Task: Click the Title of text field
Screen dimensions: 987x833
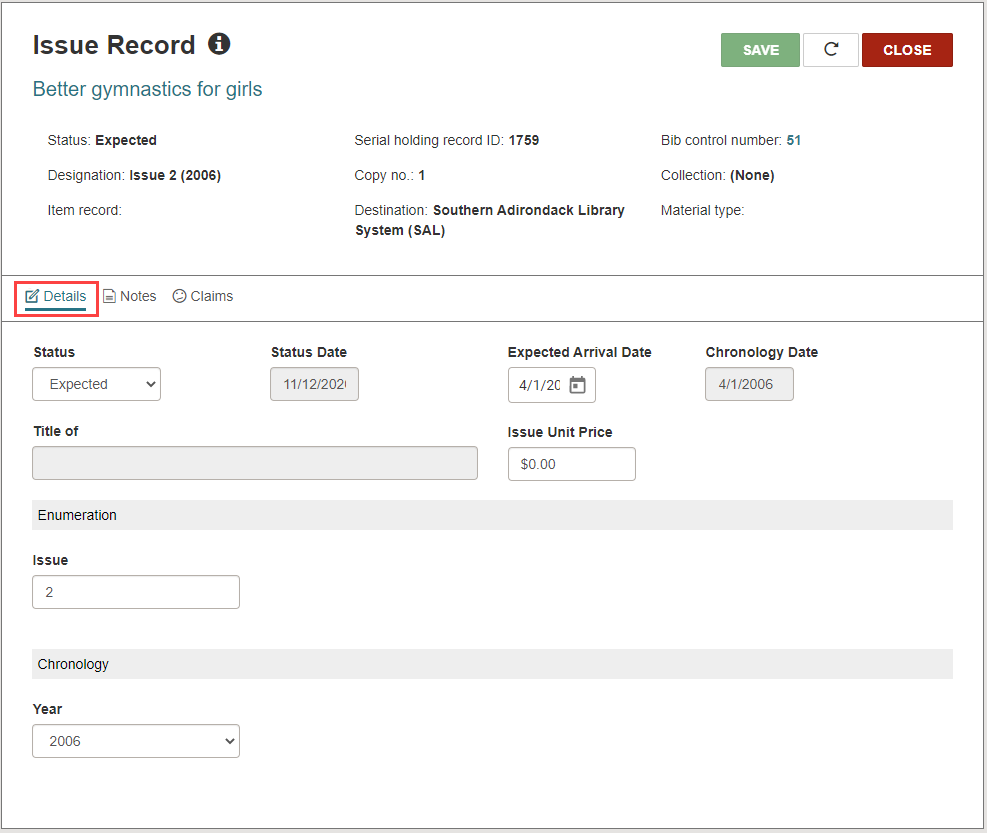Action: [255, 463]
